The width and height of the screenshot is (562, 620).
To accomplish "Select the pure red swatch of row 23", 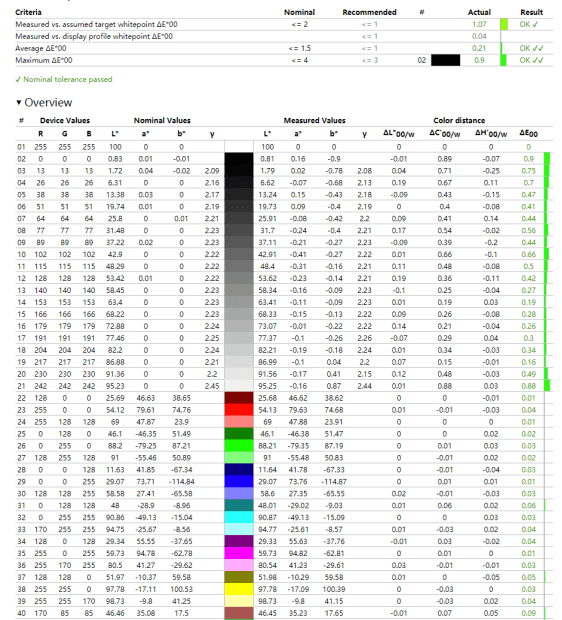I will pos(239,410).
